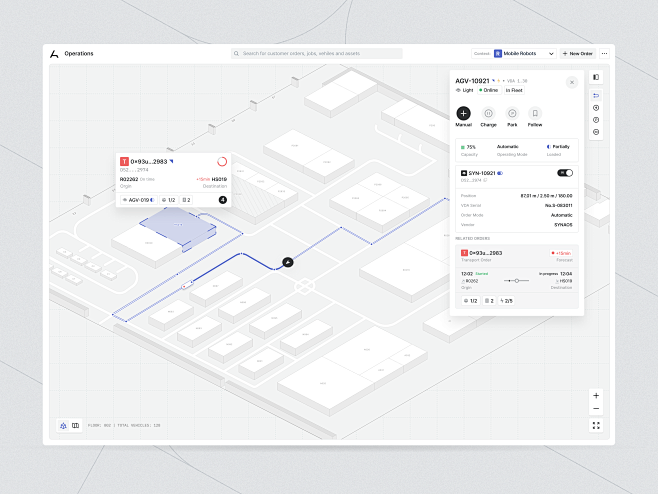Viewport: 658px width, 494px height.
Task: Enter fullscreen map view
Action: [x=596, y=425]
